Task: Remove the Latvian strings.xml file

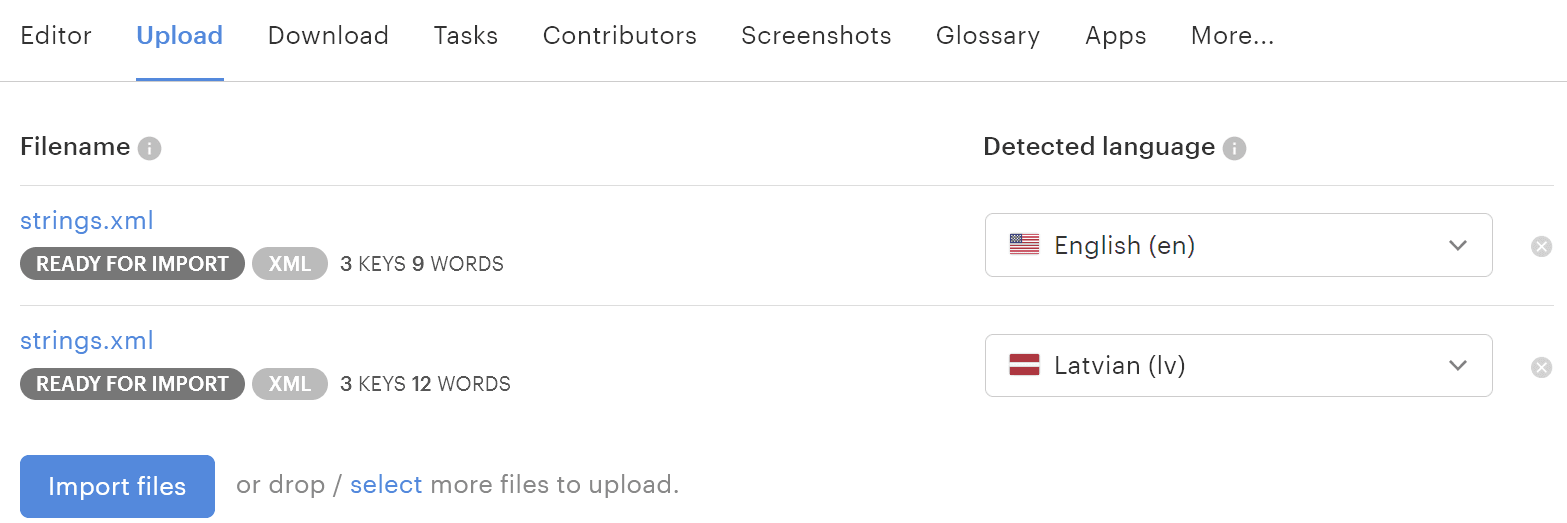Action: (x=1541, y=367)
